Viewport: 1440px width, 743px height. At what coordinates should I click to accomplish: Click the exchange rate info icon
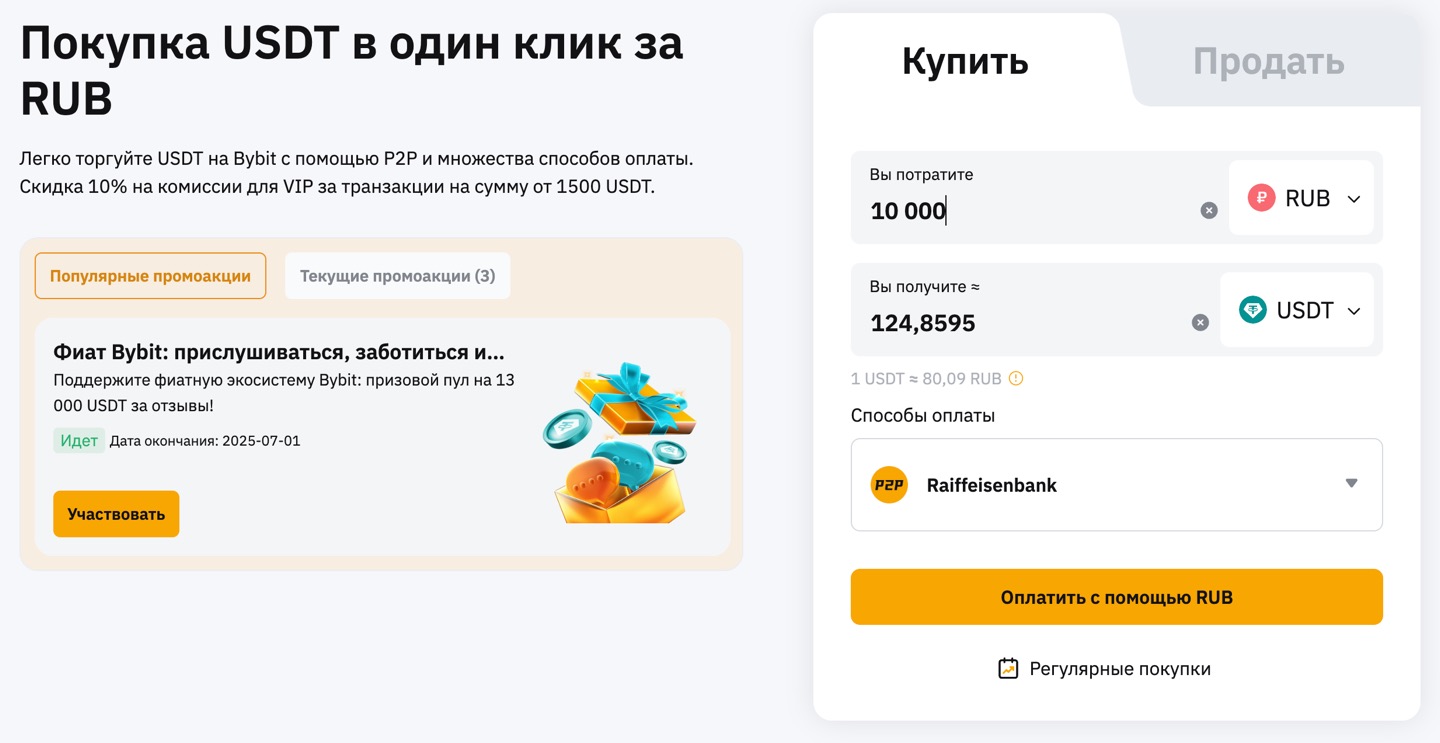pos(1016,379)
